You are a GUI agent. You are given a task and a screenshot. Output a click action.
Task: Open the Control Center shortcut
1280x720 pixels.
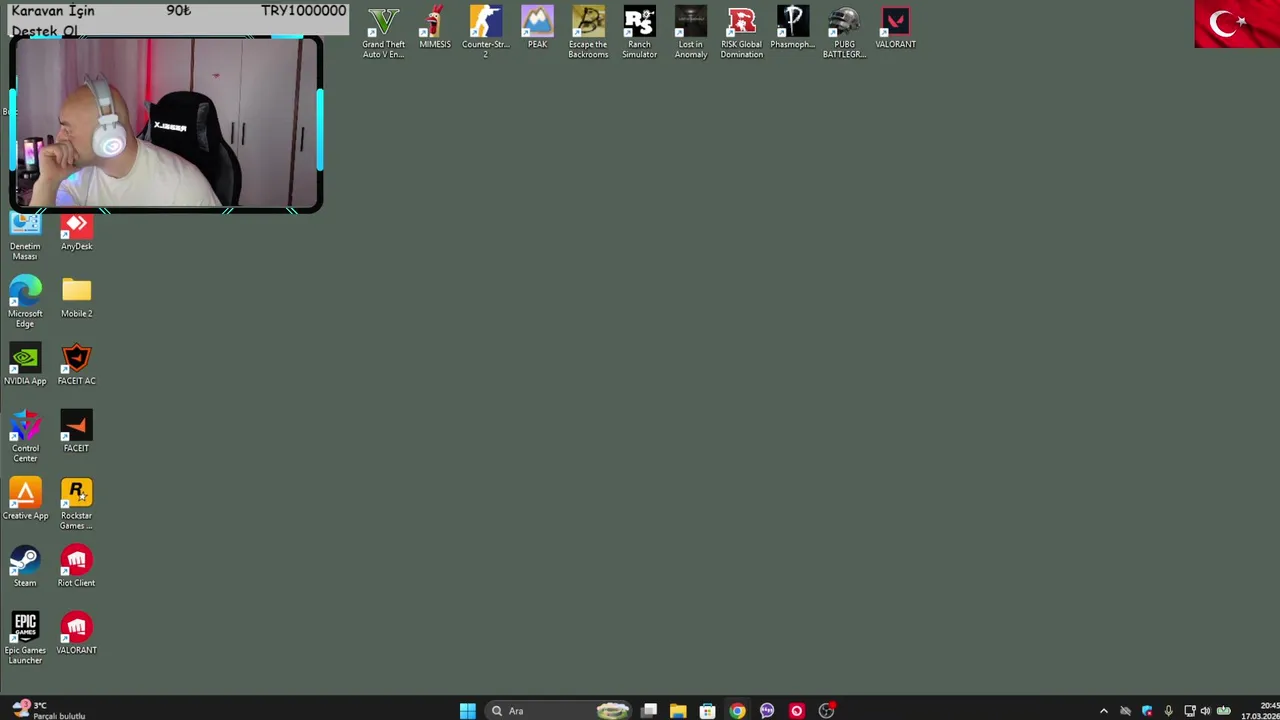click(25, 436)
